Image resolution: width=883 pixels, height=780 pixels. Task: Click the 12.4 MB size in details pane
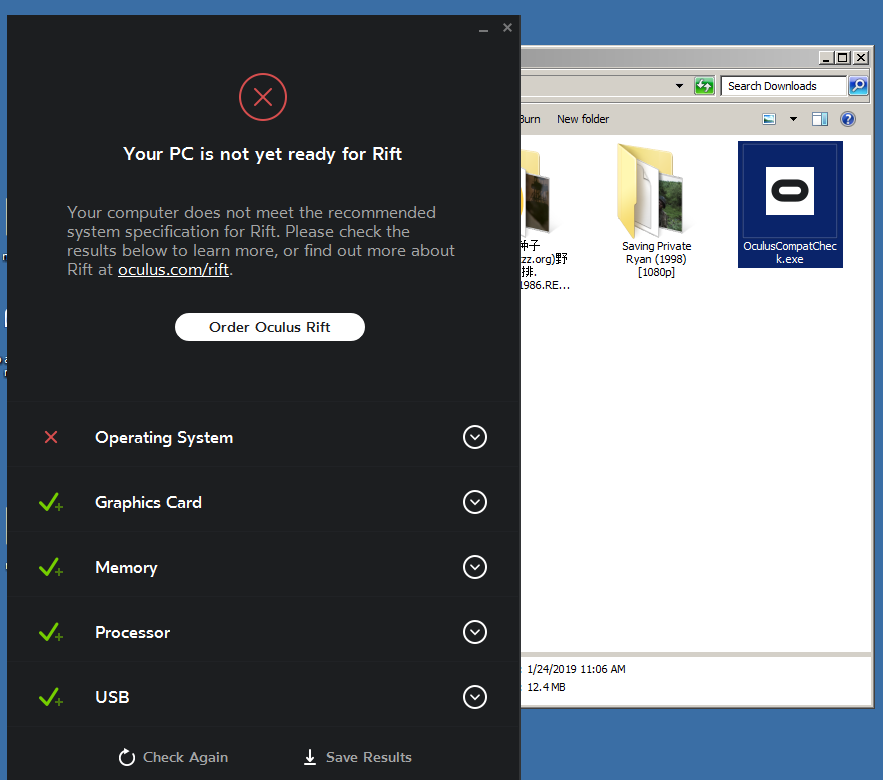(546, 687)
